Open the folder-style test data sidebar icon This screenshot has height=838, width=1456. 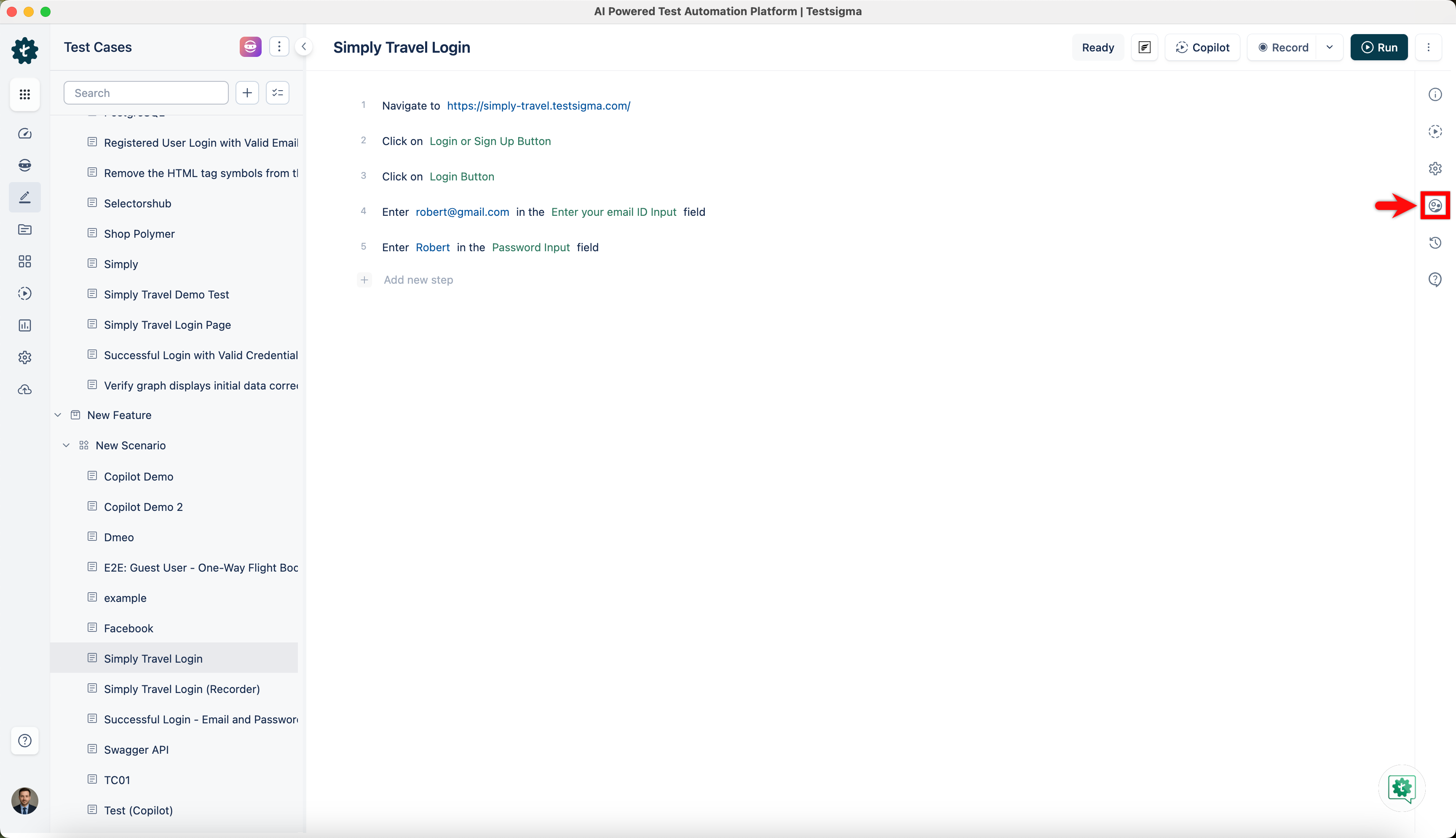25,230
